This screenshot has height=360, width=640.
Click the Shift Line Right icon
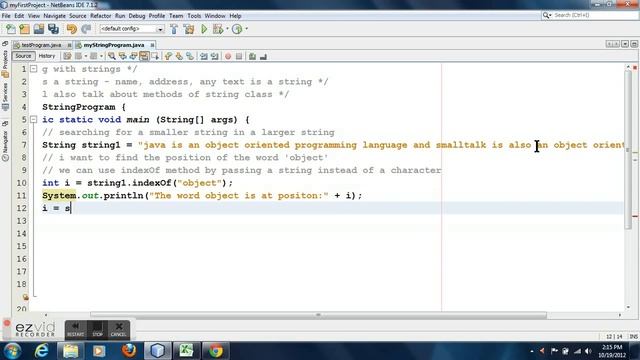coord(214,56)
